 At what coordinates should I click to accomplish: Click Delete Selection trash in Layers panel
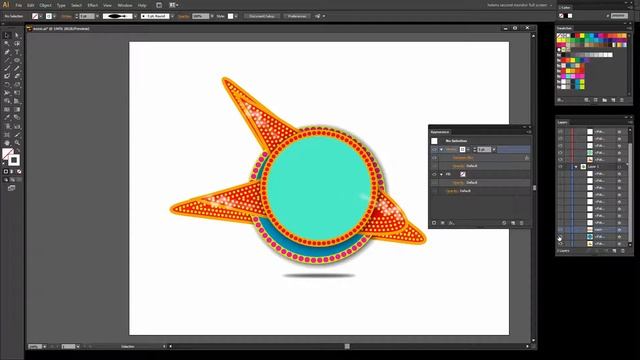pos(622,251)
